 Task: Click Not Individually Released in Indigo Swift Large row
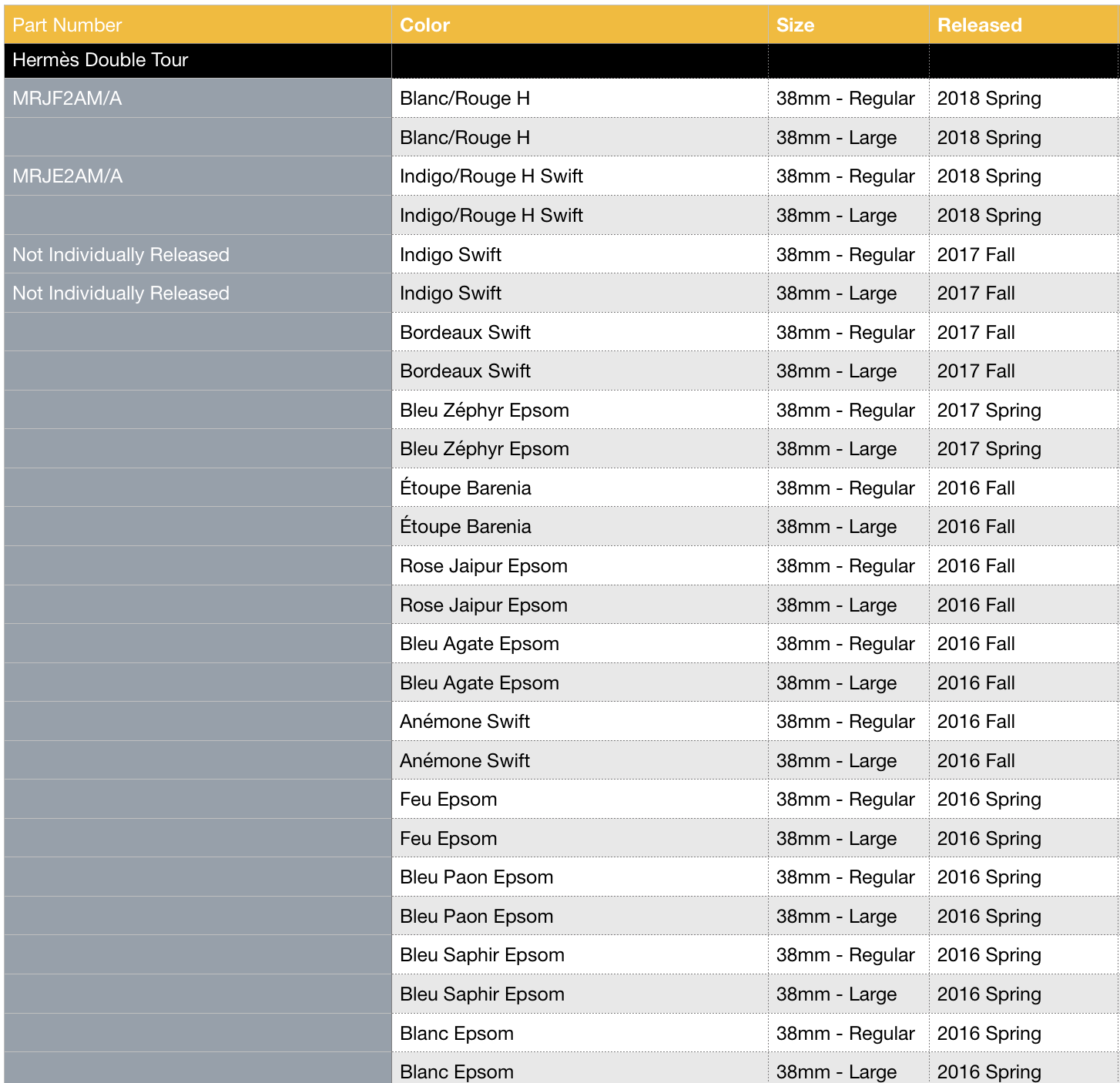tap(121, 293)
